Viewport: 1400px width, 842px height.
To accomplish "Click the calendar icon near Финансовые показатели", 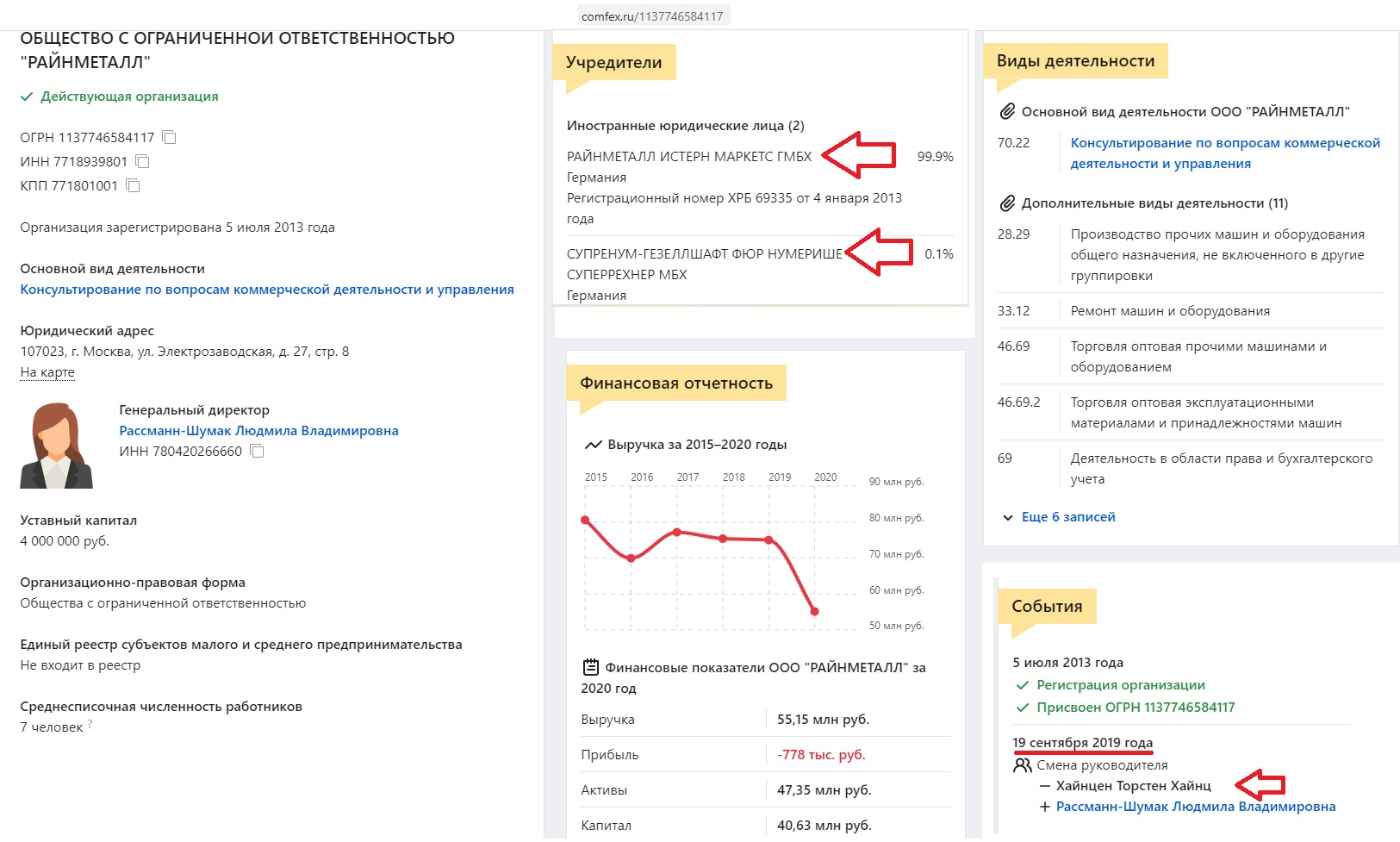I will point(590,666).
